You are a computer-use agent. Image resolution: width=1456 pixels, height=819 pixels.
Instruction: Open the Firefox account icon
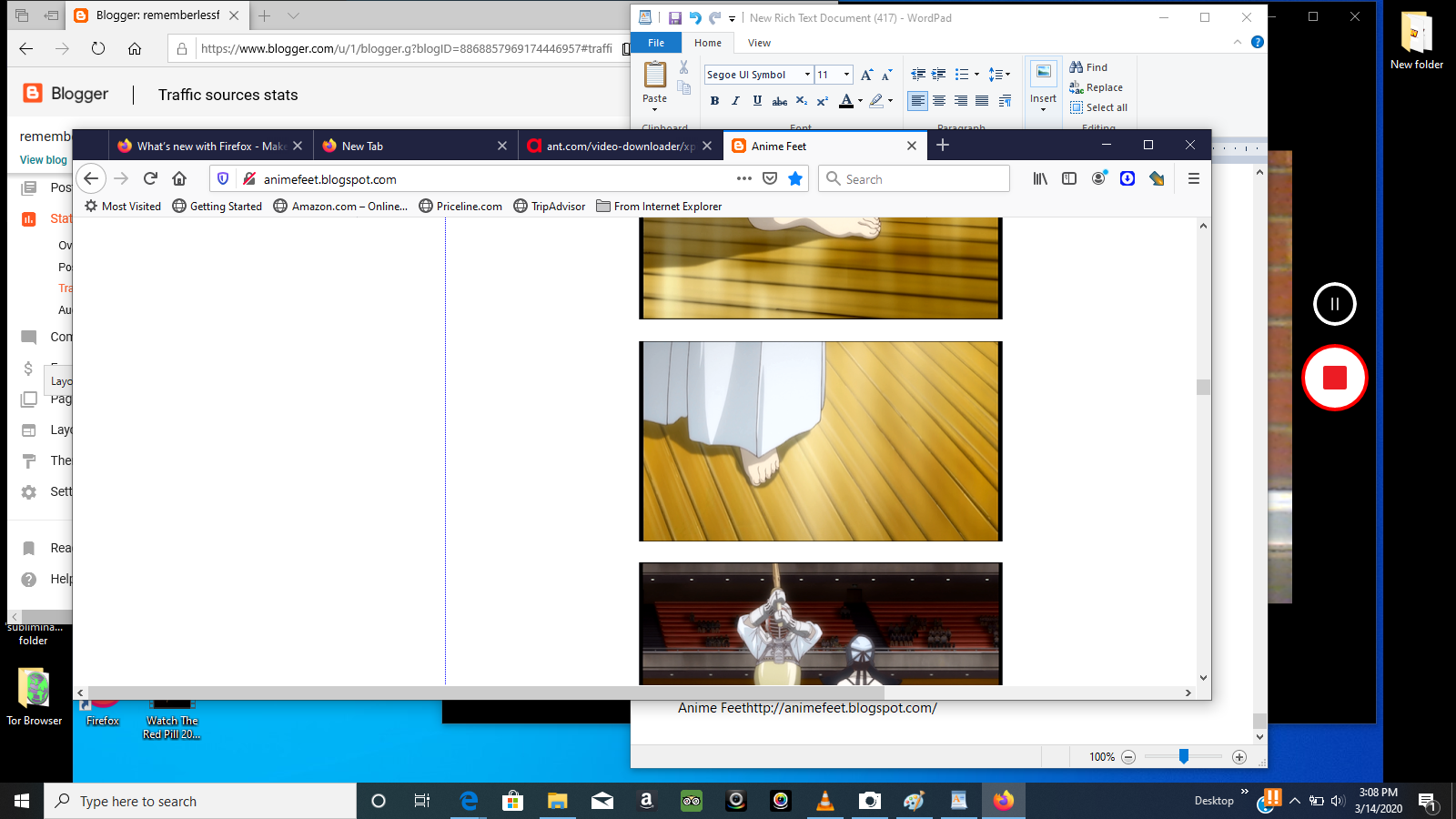click(1099, 179)
